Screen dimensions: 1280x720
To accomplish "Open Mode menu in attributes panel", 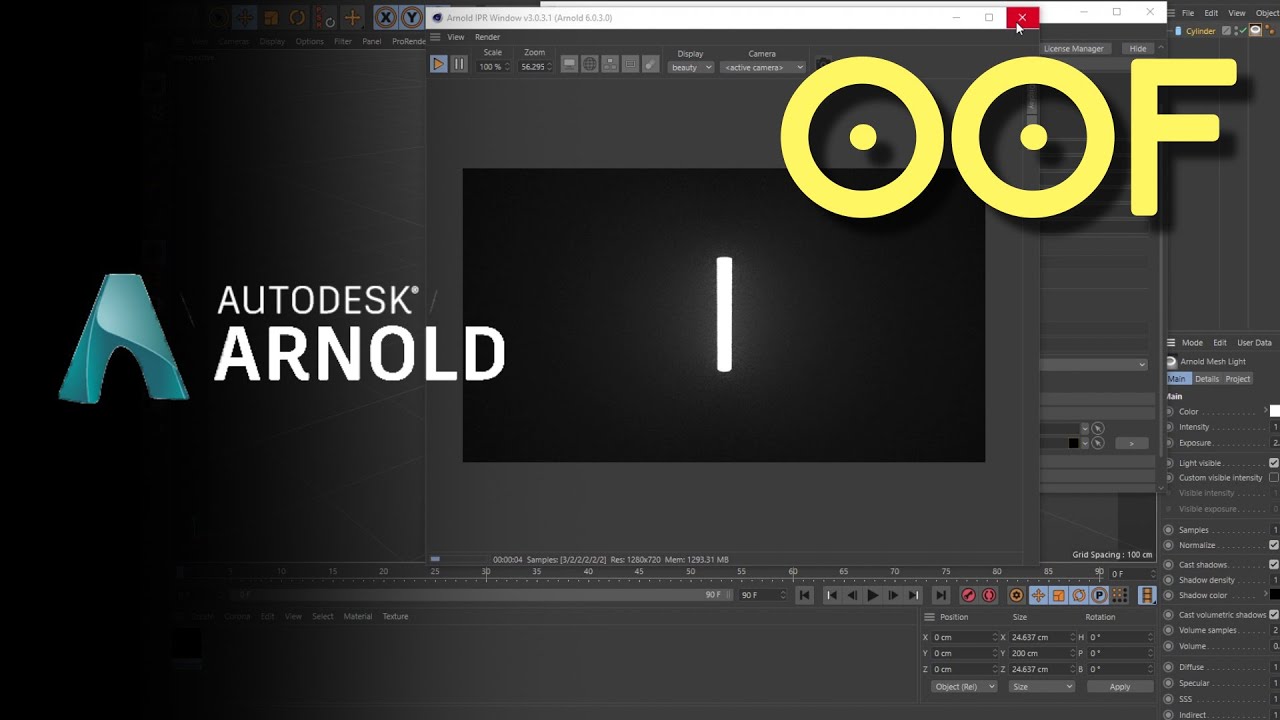I will (1192, 343).
